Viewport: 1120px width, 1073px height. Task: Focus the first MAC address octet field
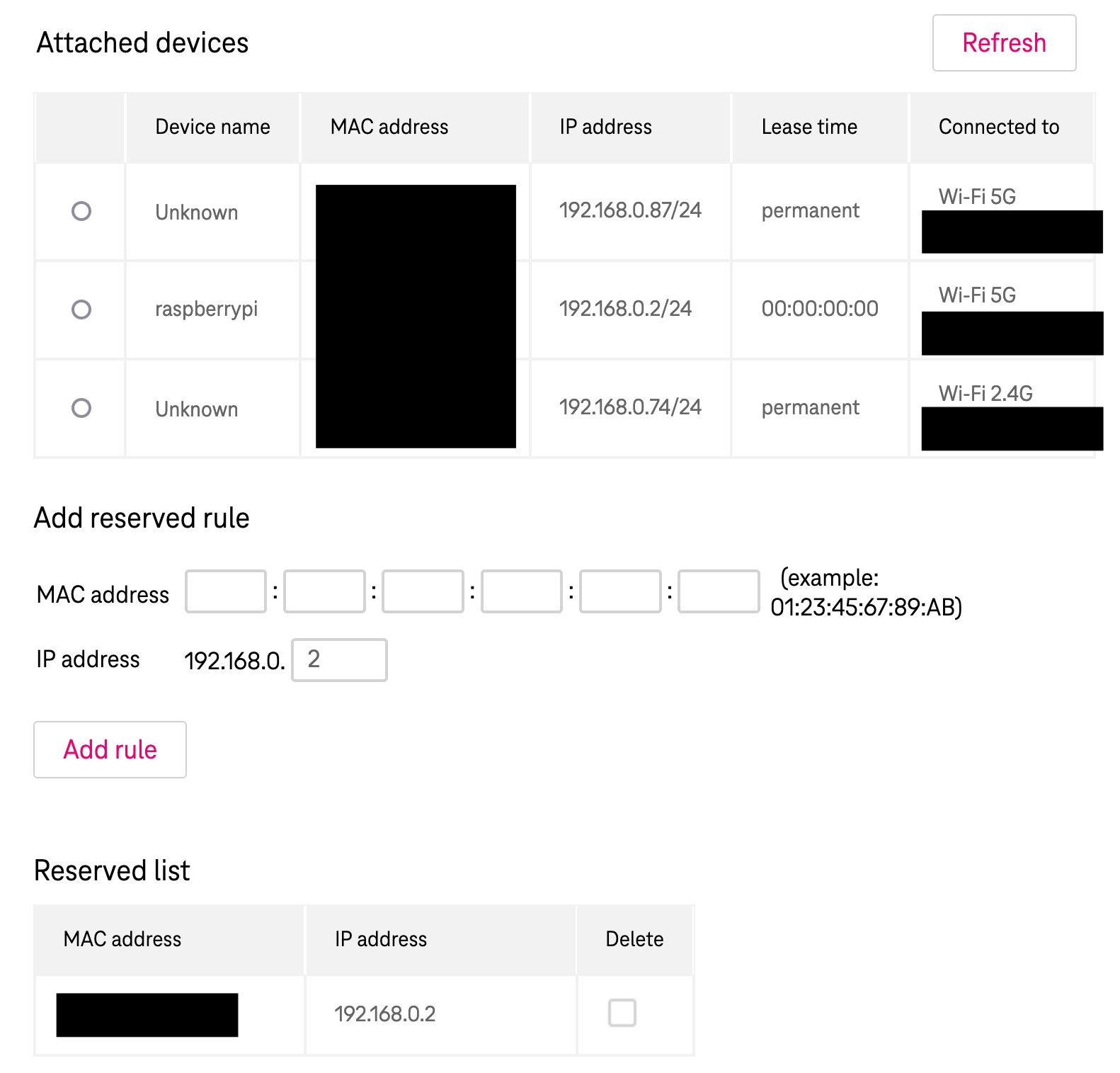pyautogui.click(x=226, y=591)
